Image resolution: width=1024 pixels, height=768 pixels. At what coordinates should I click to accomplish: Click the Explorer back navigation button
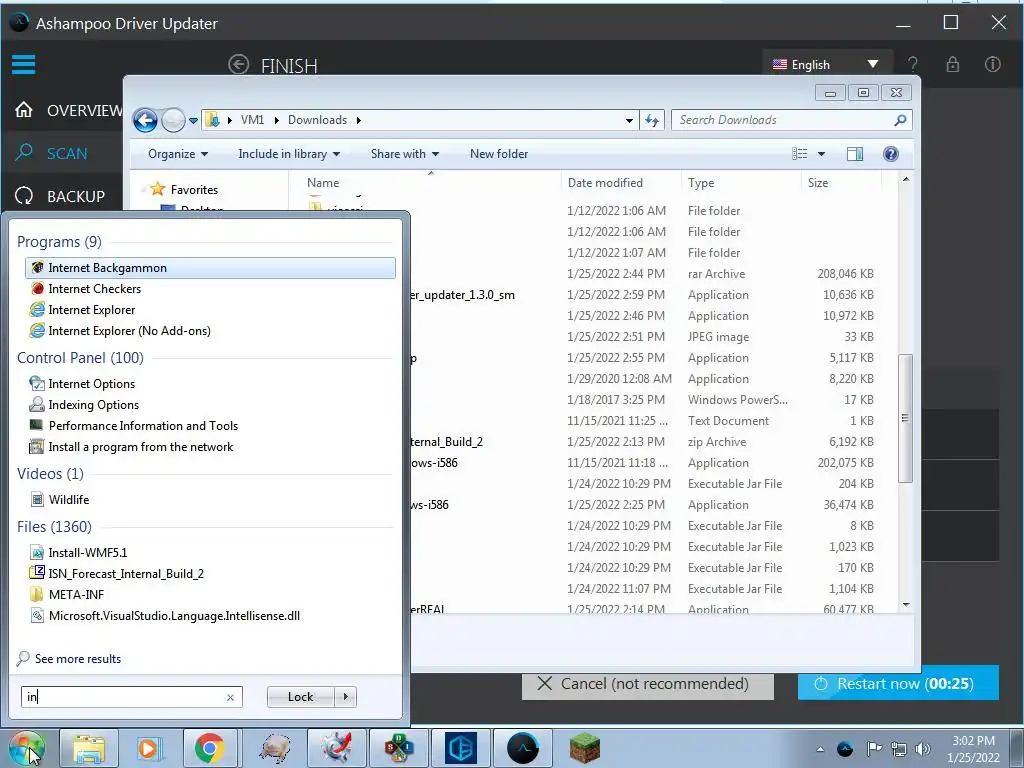145,120
